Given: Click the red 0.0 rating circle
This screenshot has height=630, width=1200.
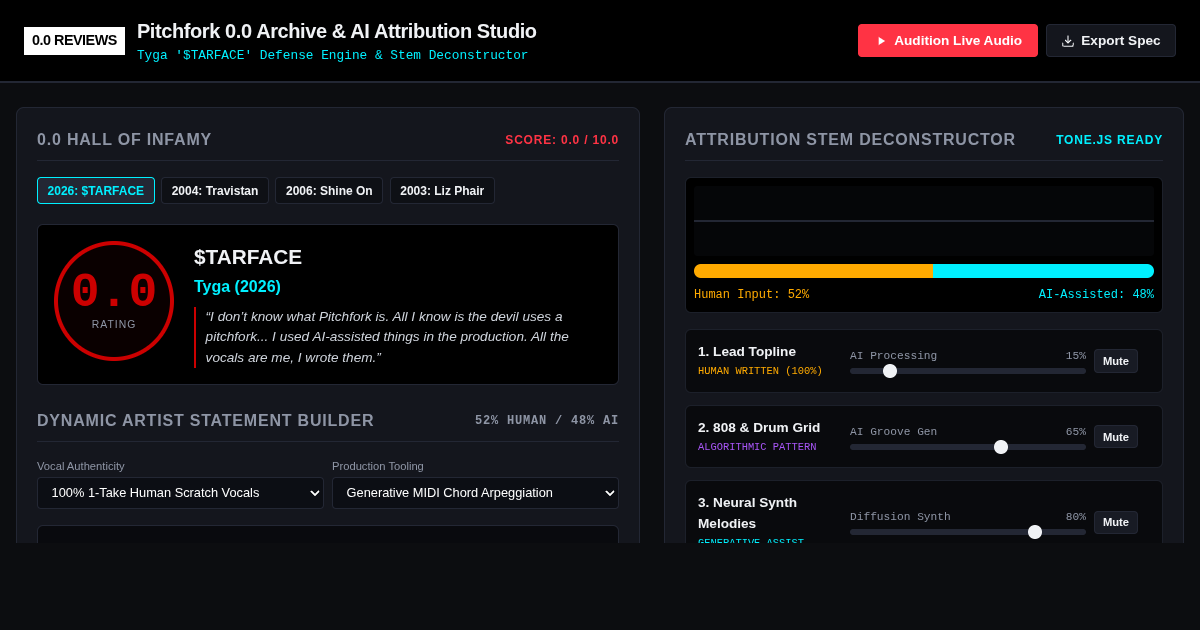Looking at the screenshot, I should coord(114,301).
